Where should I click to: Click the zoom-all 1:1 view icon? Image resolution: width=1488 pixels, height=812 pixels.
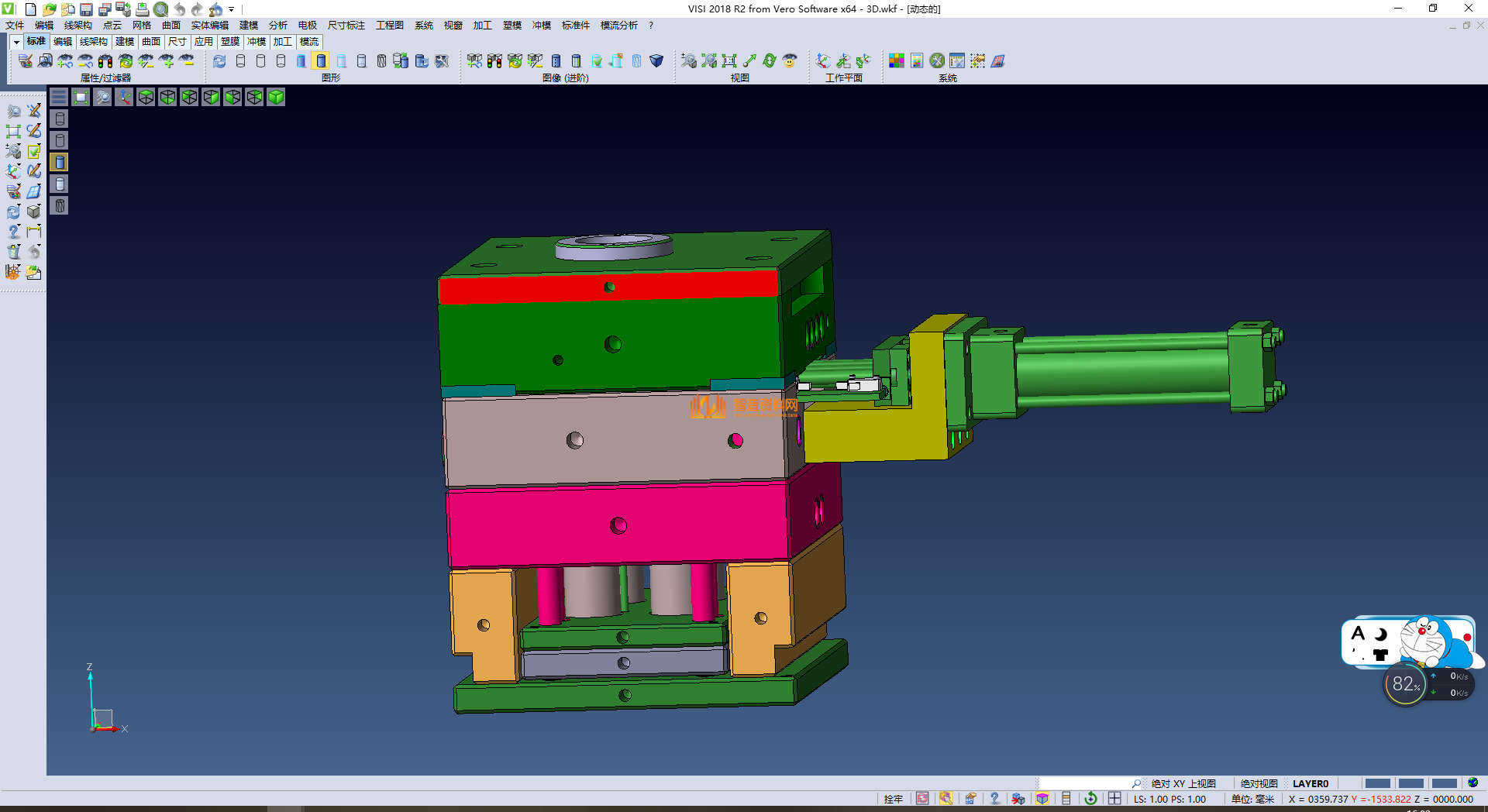(x=729, y=61)
